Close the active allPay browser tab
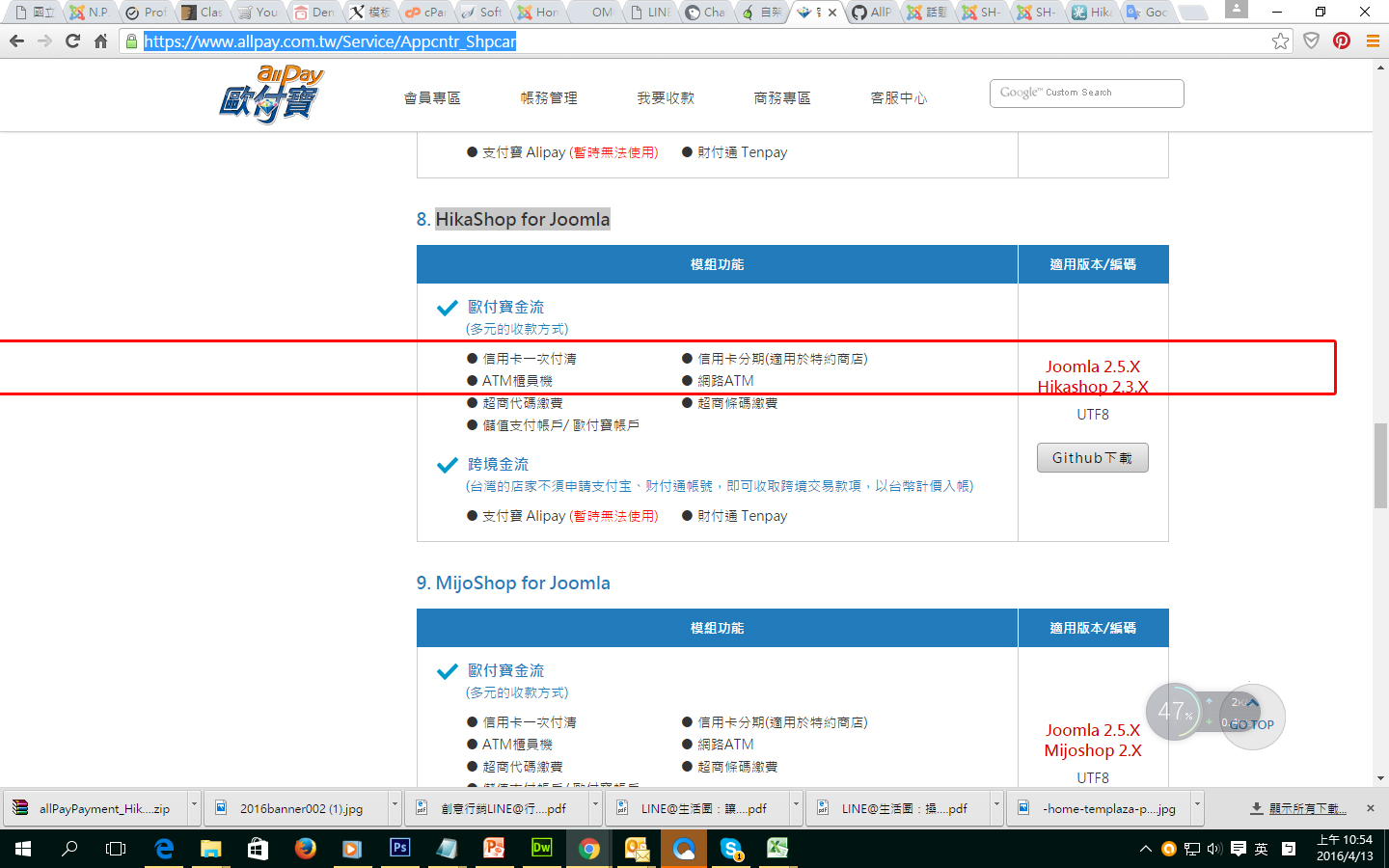The width and height of the screenshot is (1389, 868). 832,13
